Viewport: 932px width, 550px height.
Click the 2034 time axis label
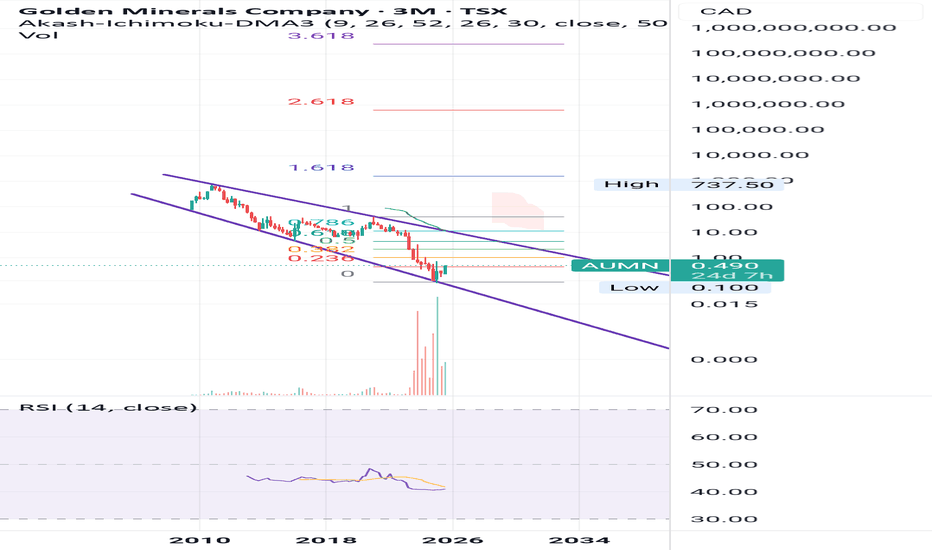click(x=580, y=540)
